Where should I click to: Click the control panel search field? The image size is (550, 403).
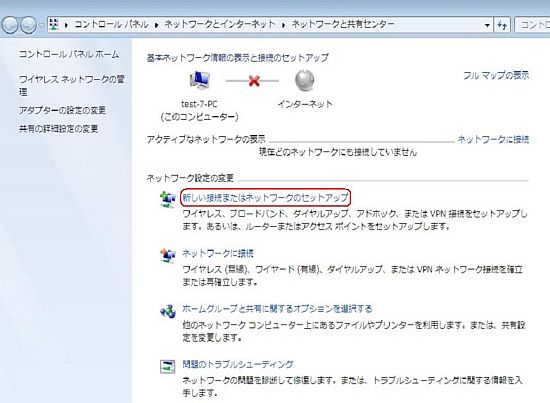point(532,25)
